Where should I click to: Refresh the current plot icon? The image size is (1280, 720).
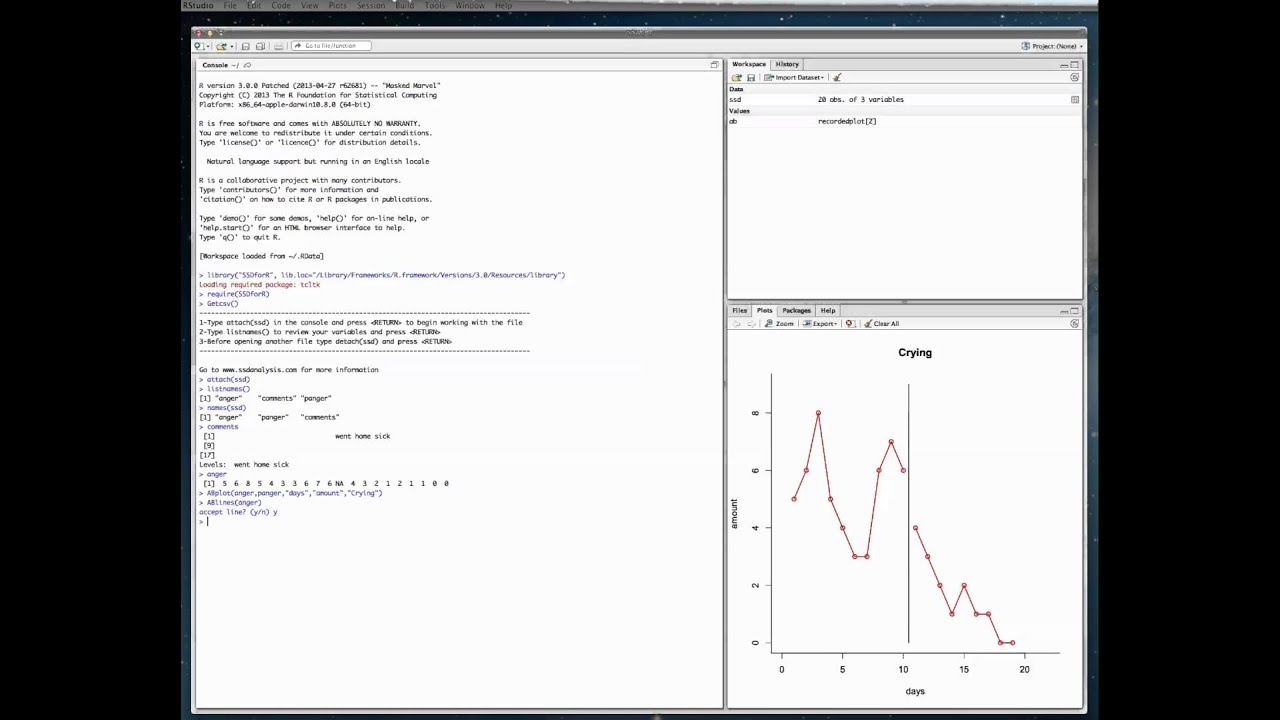click(x=1075, y=324)
